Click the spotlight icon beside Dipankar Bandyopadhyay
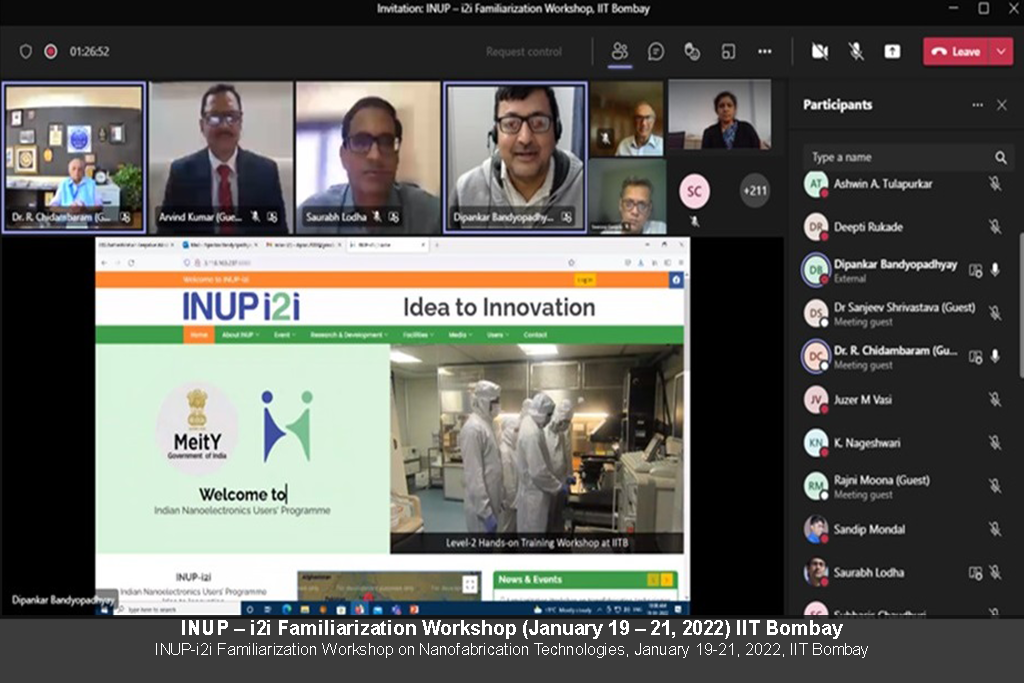The image size is (1024, 683). pyautogui.click(x=975, y=270)
